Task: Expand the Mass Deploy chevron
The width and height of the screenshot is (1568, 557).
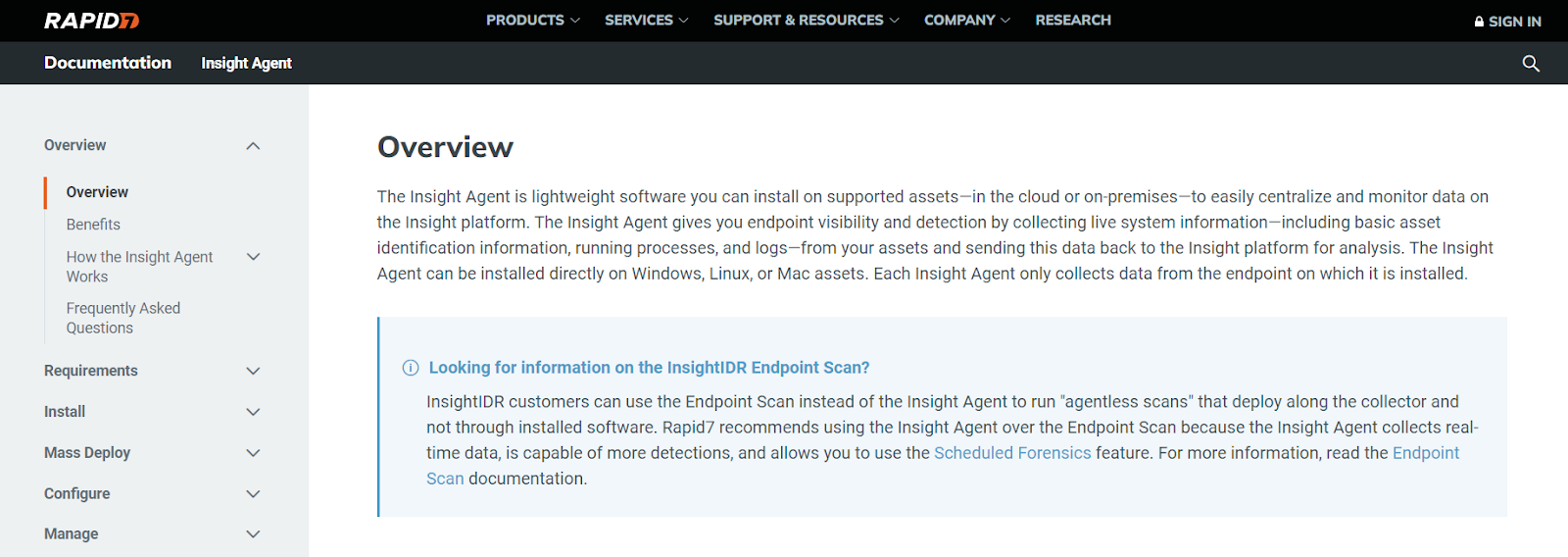Action: tap(253, 453)
